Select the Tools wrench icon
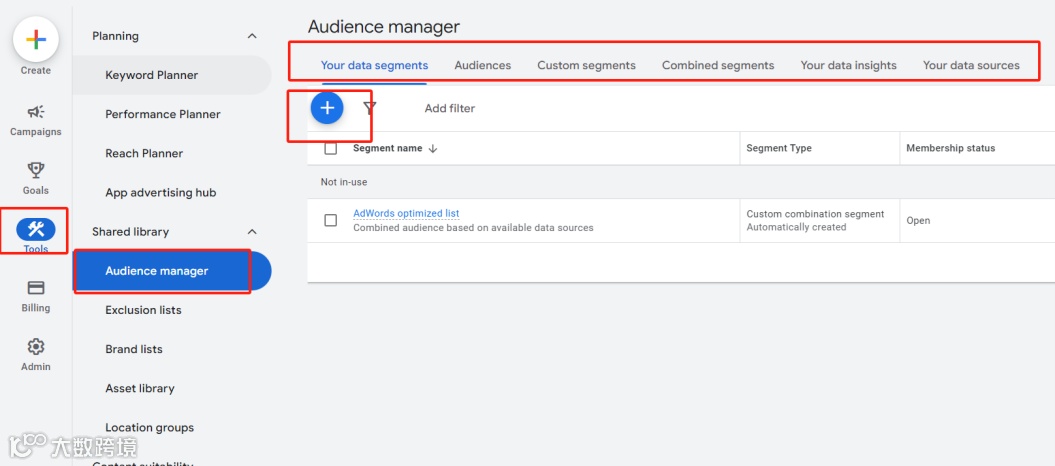The image size is (1055, 466). [x=36, y=230]
